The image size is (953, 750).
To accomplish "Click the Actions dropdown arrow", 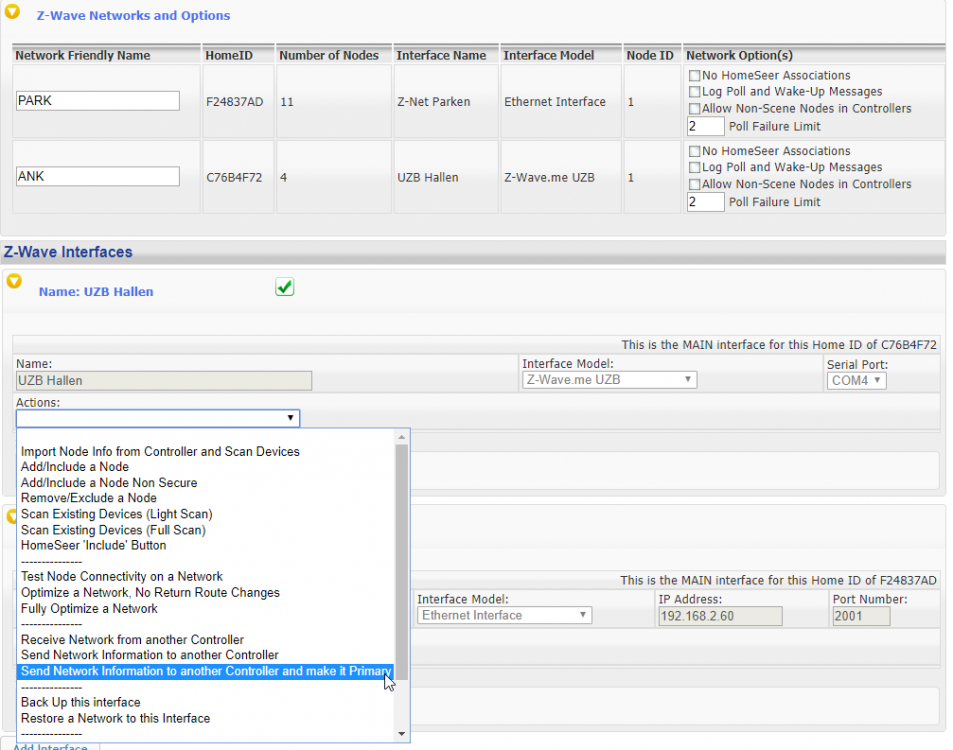I will click(290, 418).
